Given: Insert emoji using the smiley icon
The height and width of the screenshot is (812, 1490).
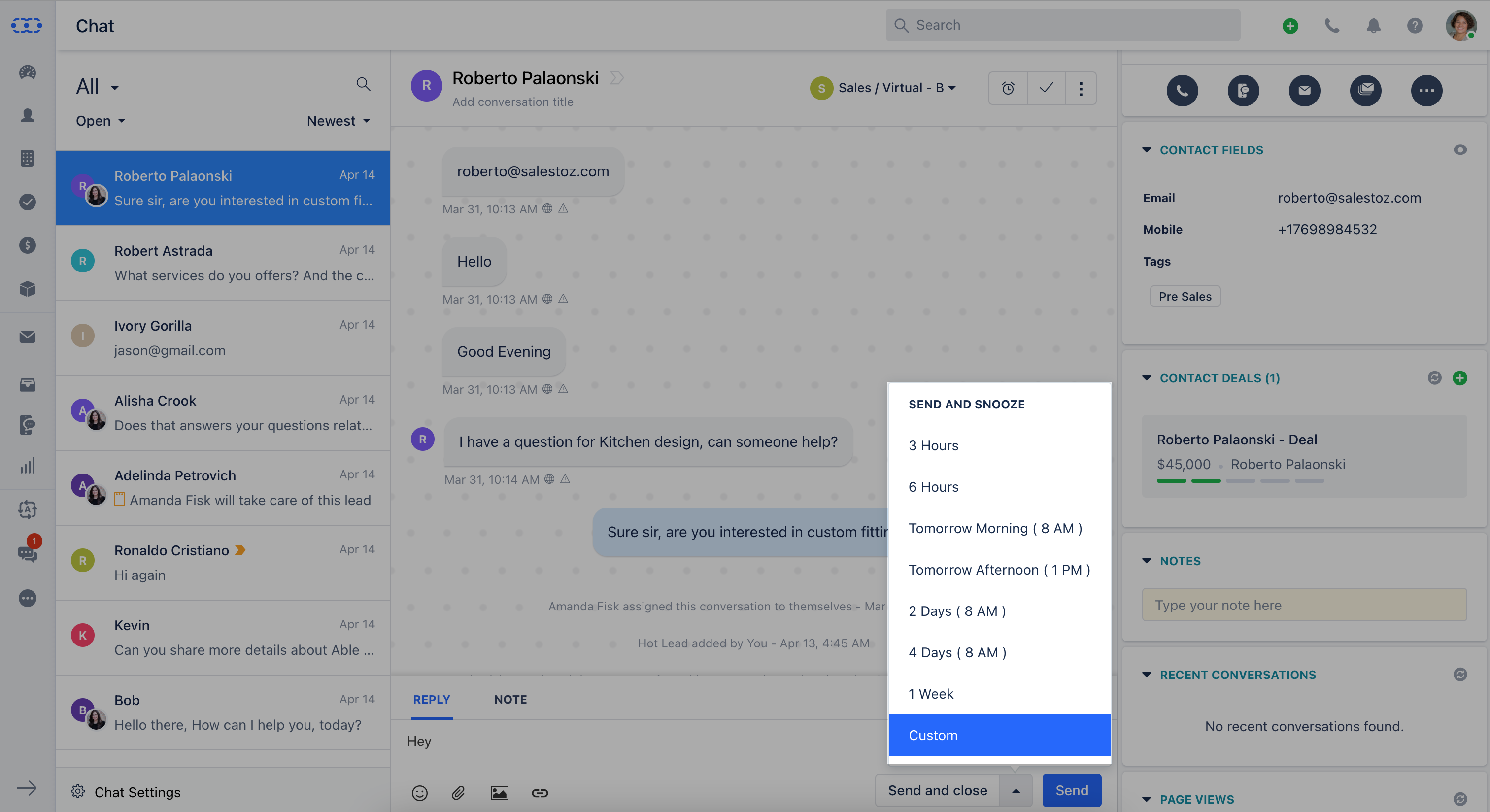Looking at the screenshot, I should pos(419,792).
